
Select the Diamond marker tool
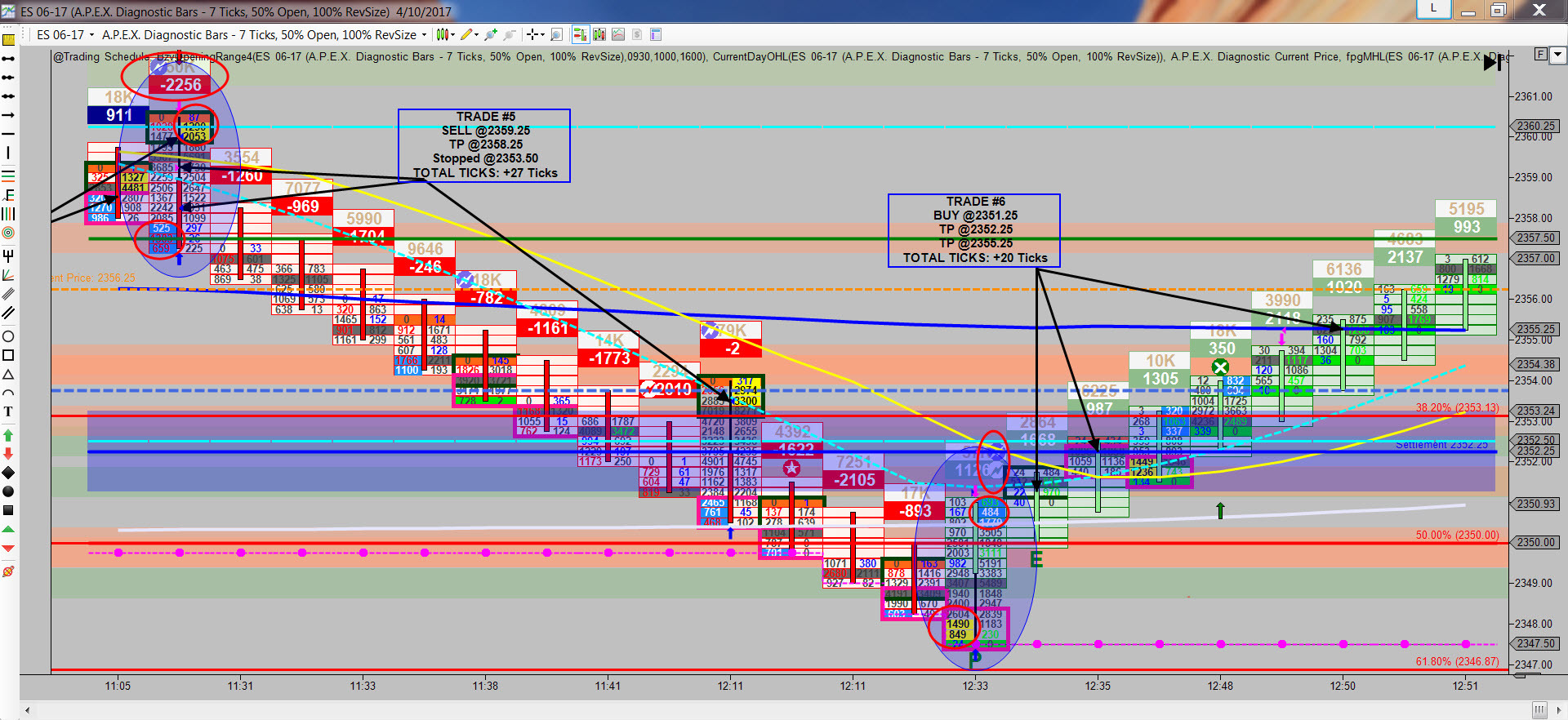[8, 473]
